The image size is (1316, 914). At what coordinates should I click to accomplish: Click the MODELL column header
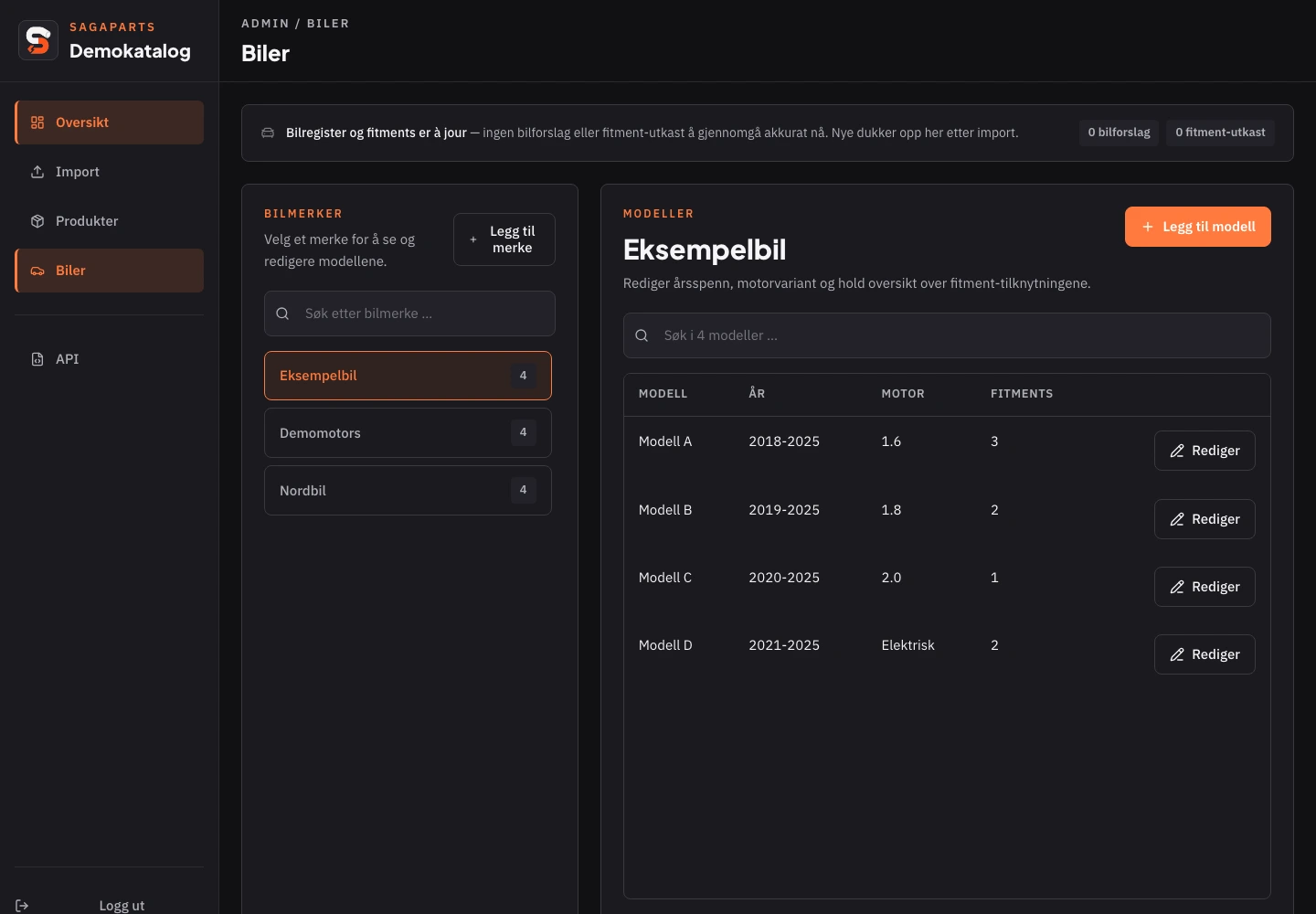[663, 394]
